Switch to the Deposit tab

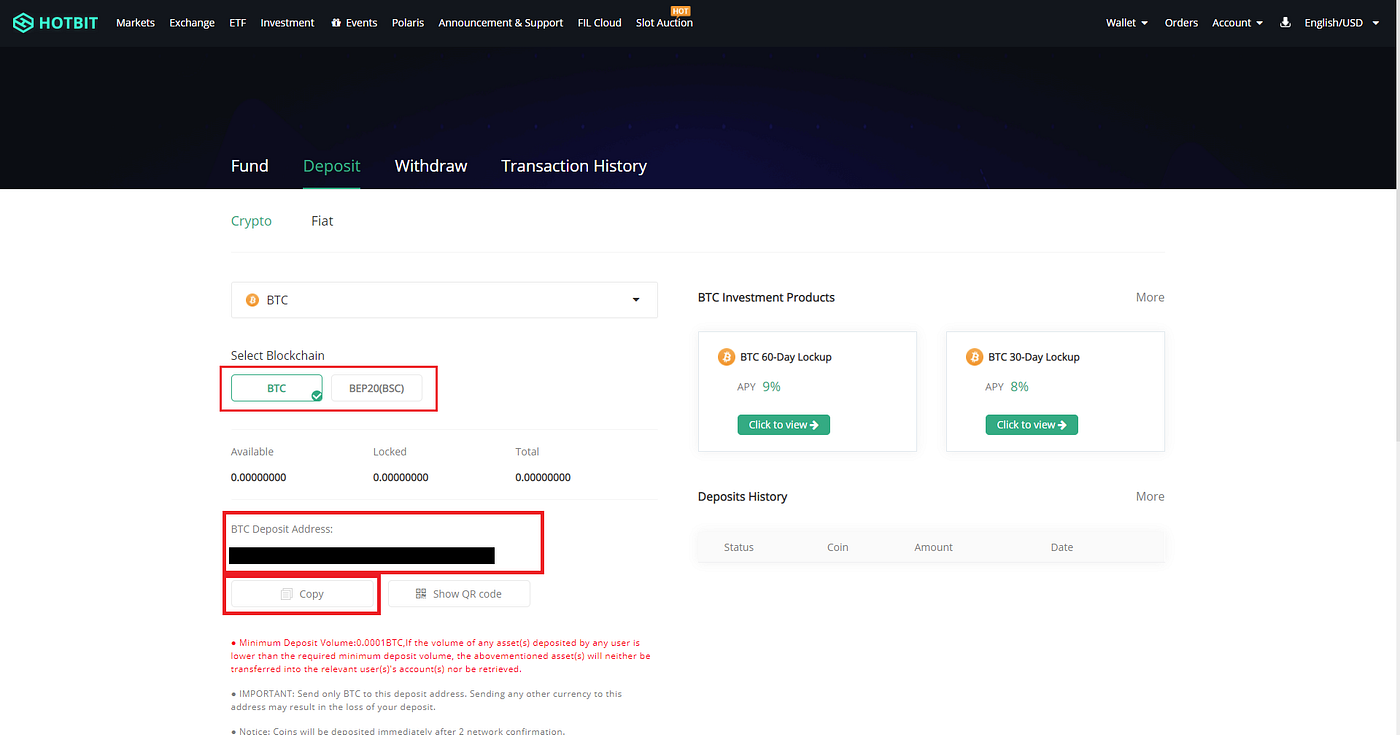click(332, 166)
